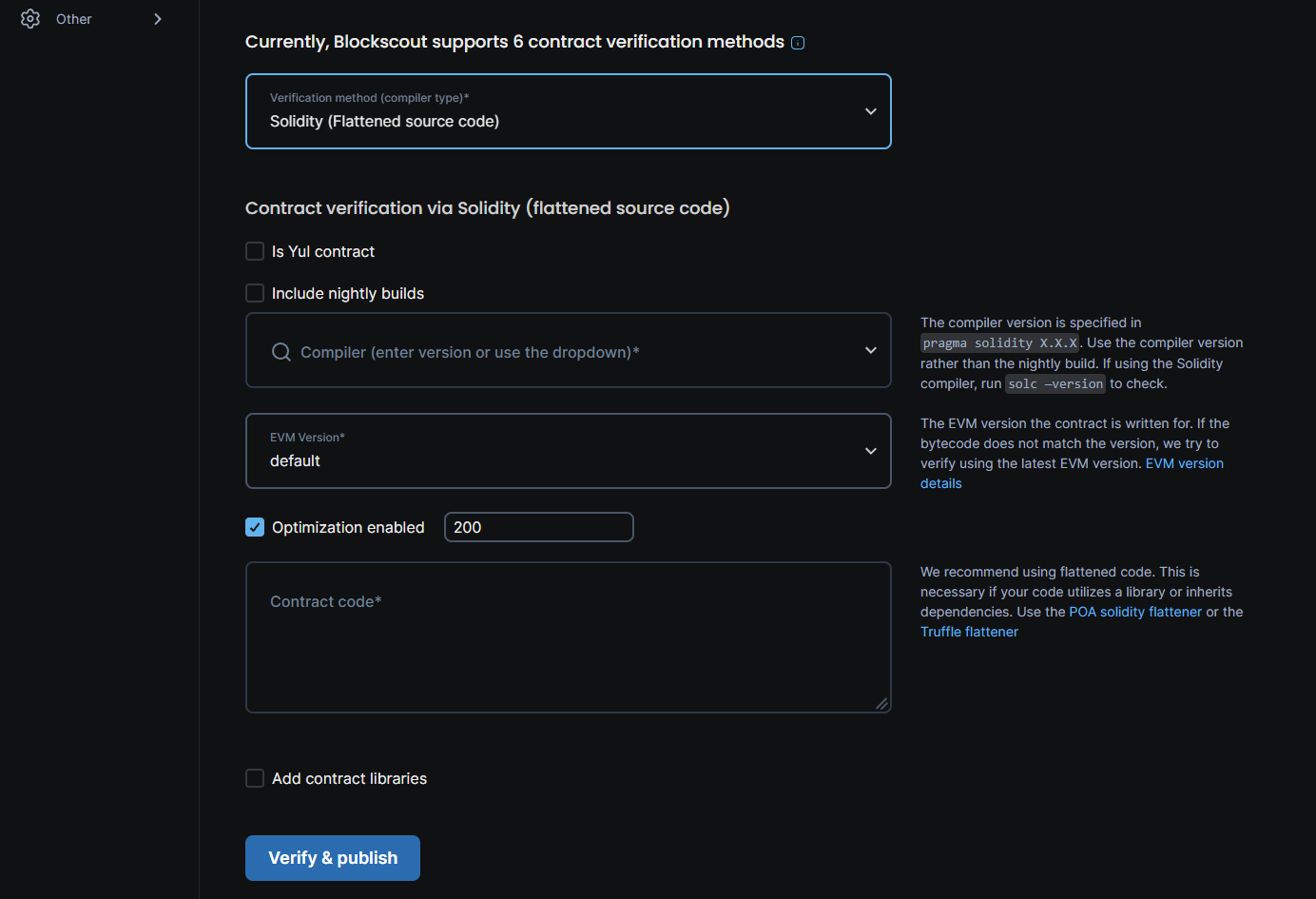
Task: Expand the Other sidebar menu chevron
Action: (158, 19)
